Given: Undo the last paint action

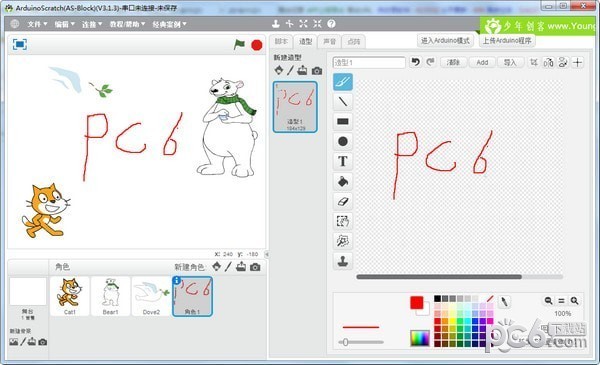Looking at the screenshot, I should tap(416, 62).
